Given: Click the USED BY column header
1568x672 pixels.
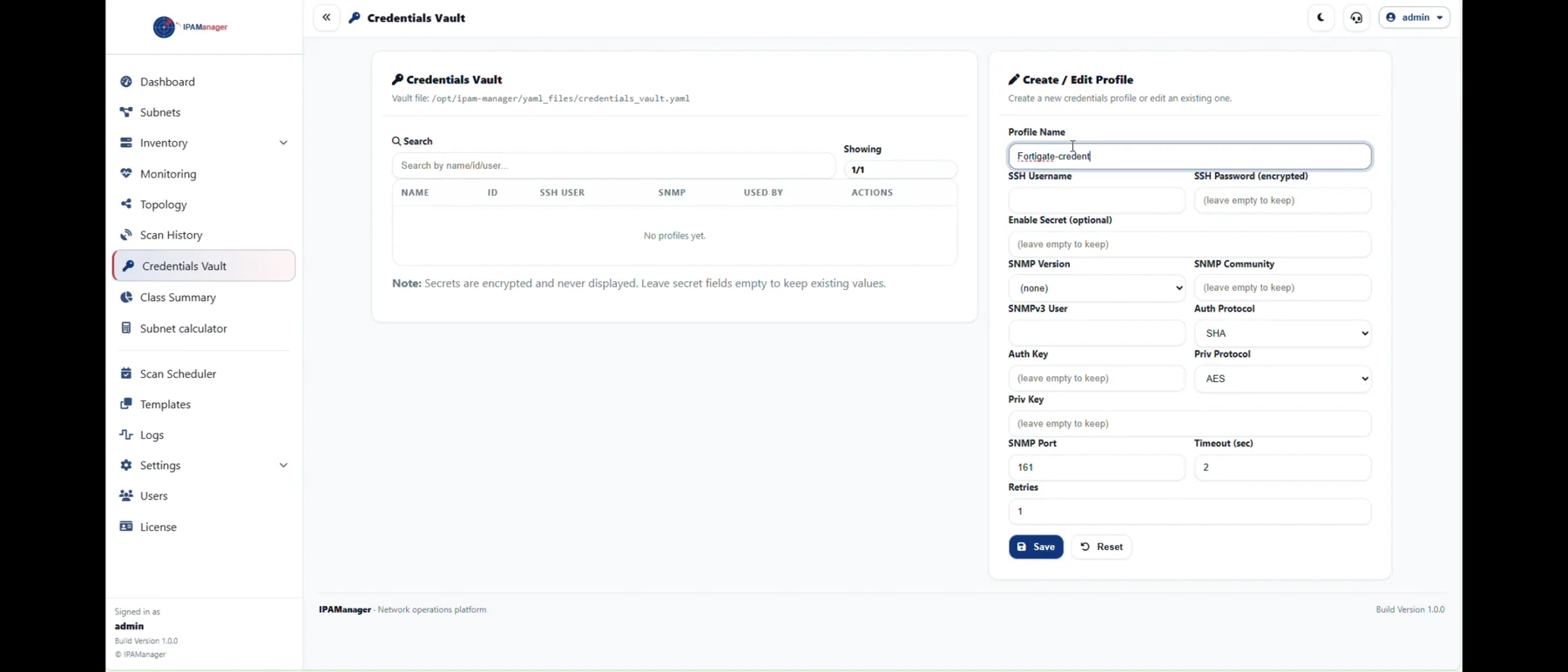Looking at the screenshot, I should click(x=763, y=192).
